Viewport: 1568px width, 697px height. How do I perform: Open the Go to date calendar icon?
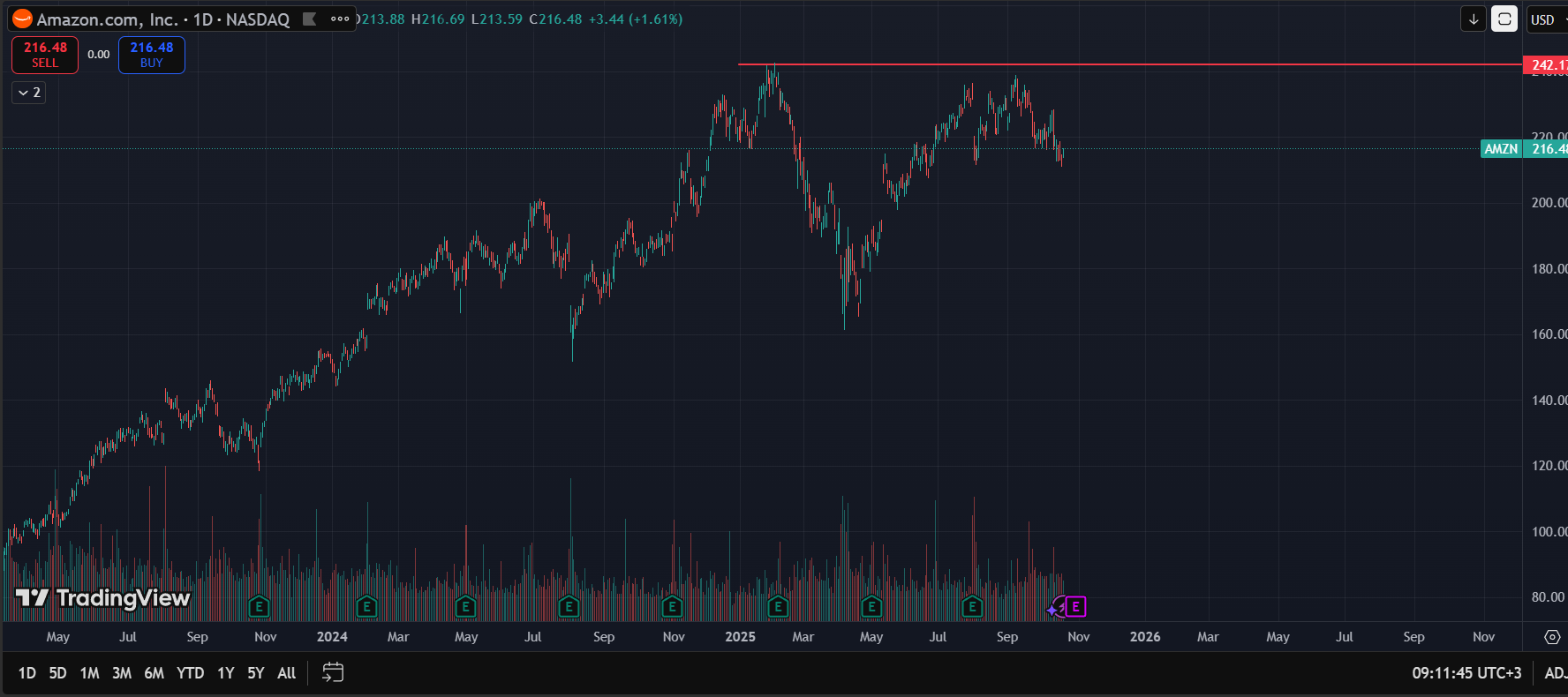(x=333, y=672)
